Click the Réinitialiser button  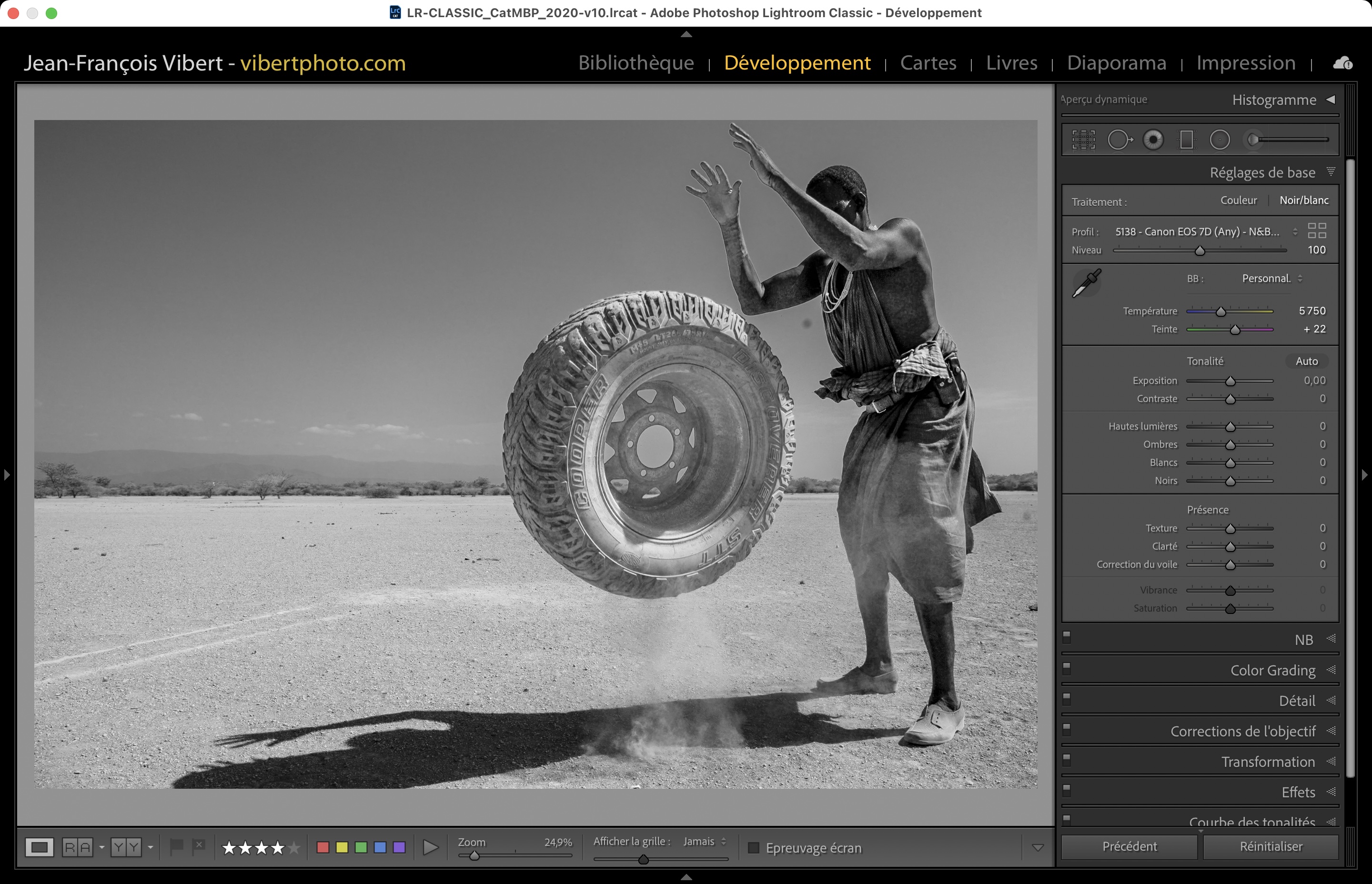pyautogui.click(x=1271, y=846)
